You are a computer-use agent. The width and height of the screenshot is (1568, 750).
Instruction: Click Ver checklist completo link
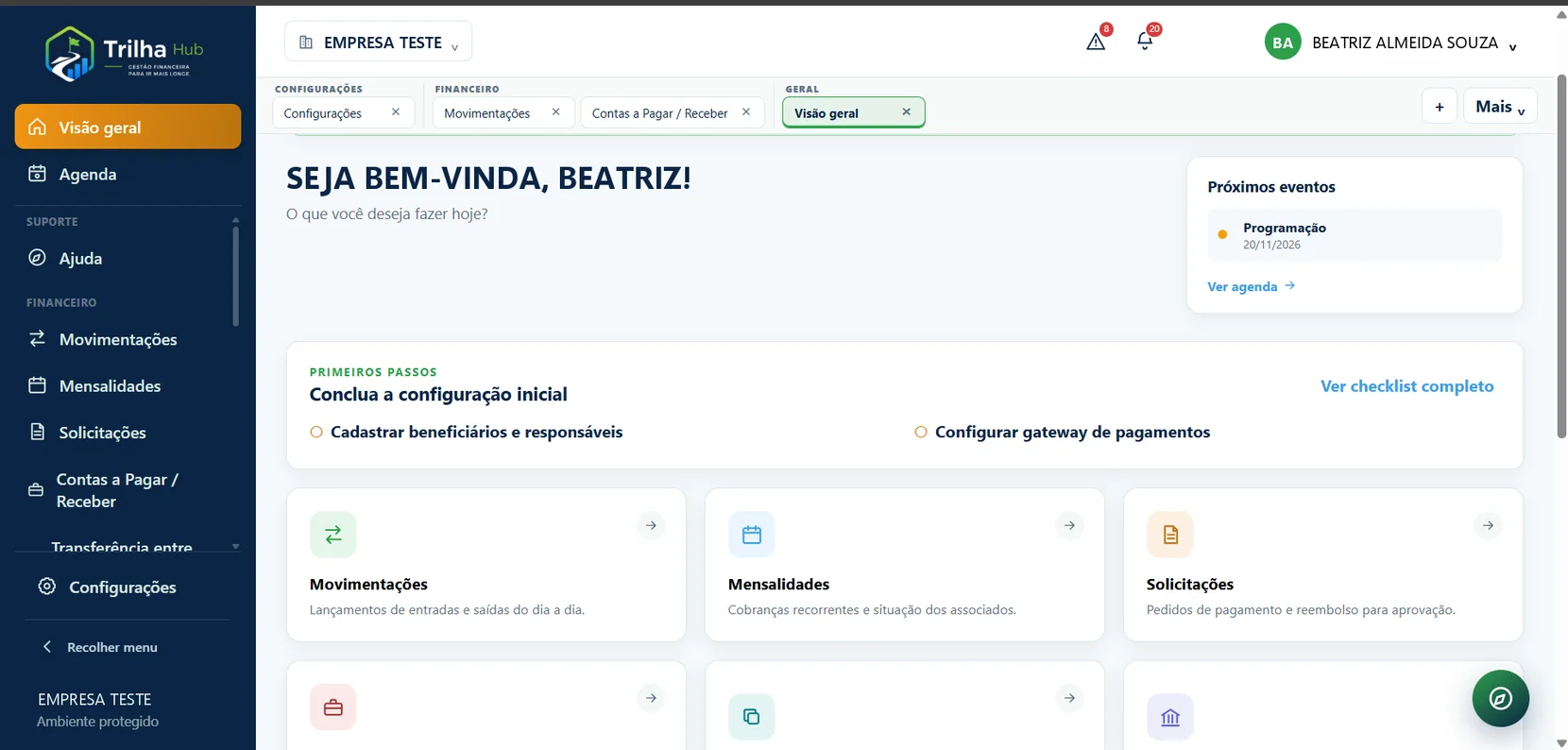(1406, 385)
